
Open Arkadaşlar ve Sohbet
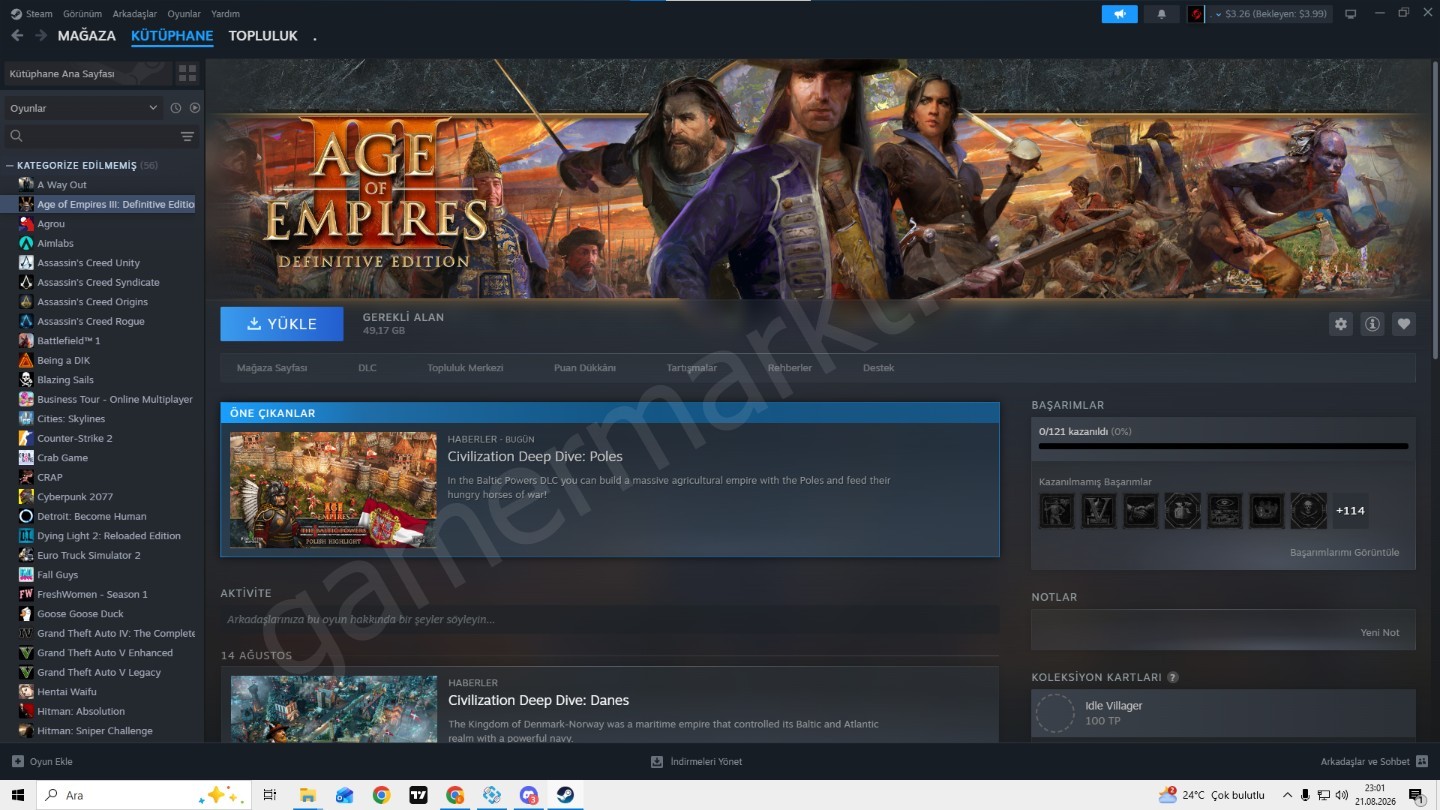coord(1374,762)
